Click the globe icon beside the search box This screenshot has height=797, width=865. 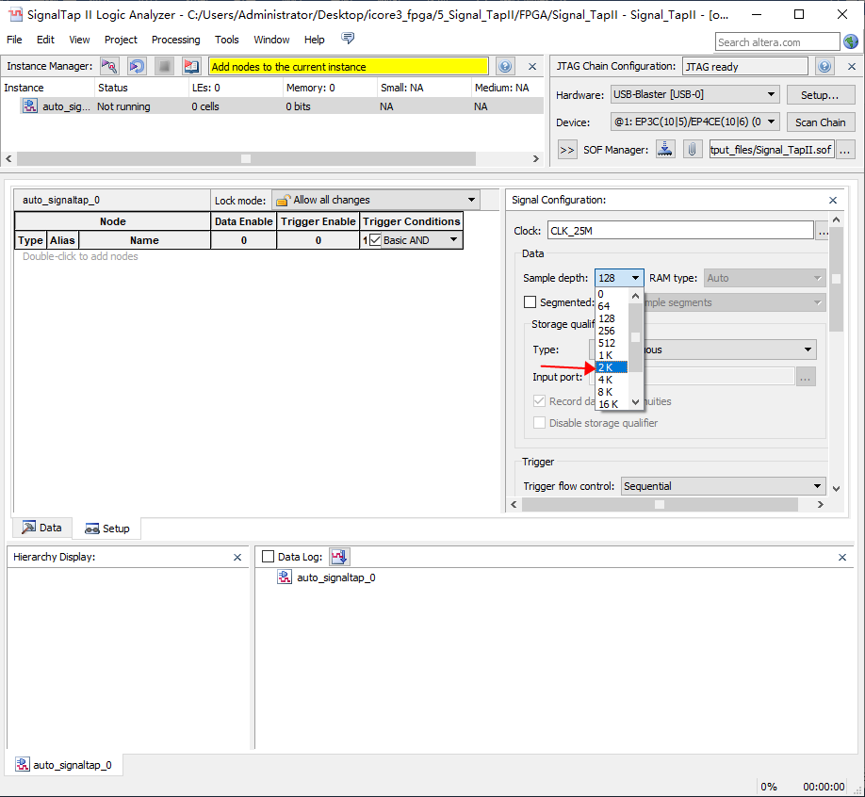point(851,42)
